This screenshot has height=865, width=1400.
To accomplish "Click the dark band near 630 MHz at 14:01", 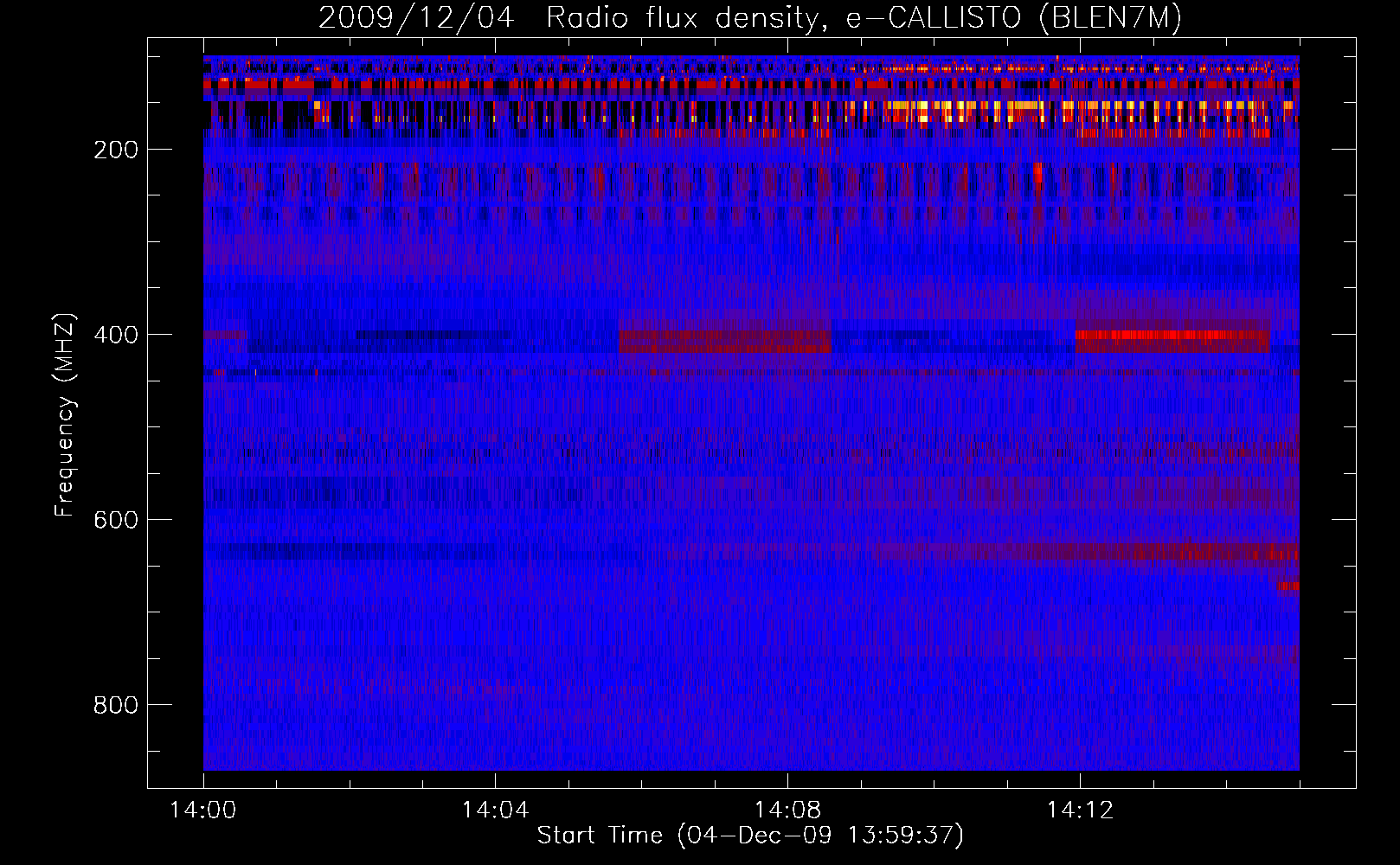I will coord(346,551).
